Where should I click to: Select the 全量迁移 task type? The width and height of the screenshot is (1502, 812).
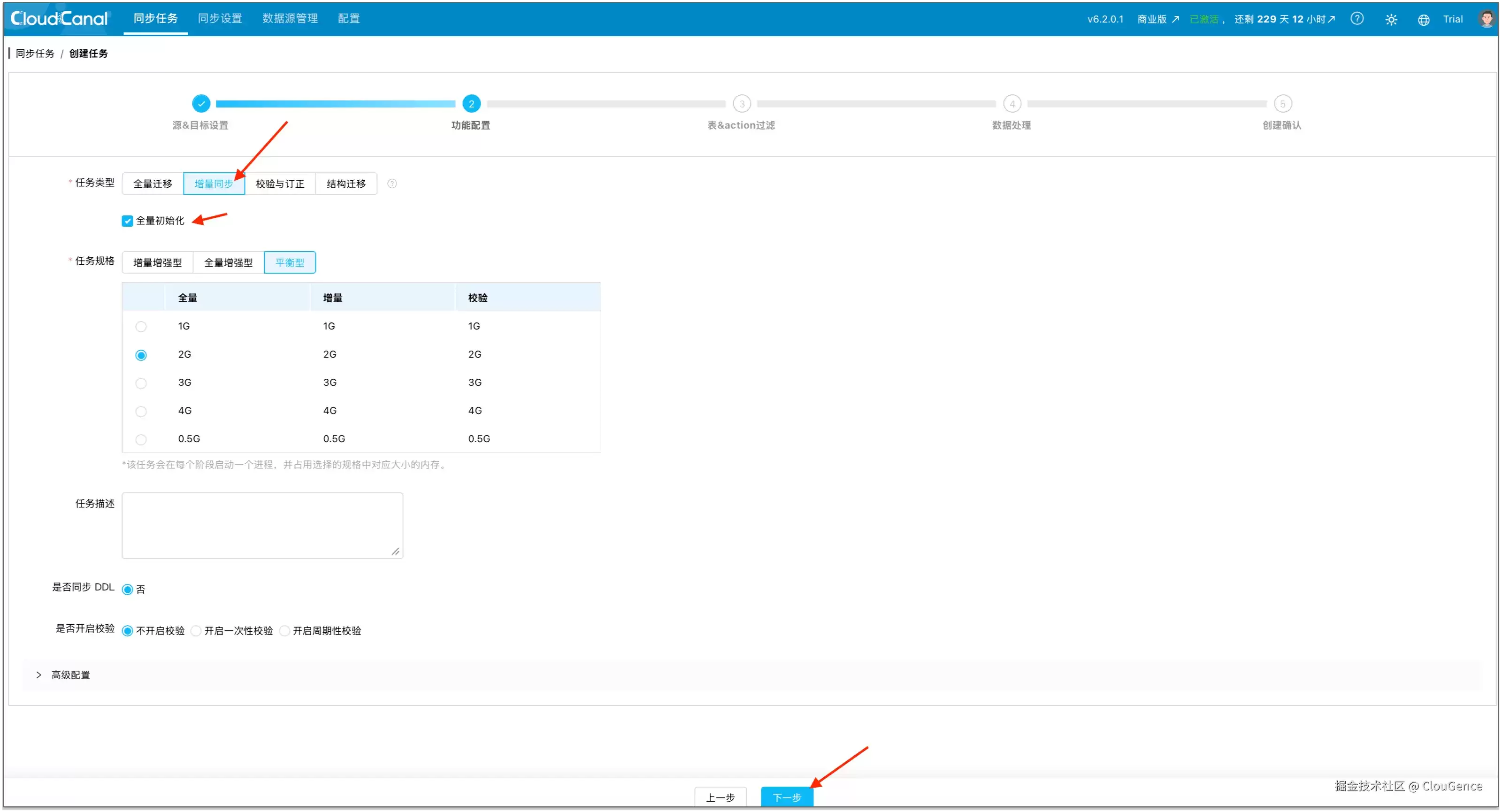[153, 184]
